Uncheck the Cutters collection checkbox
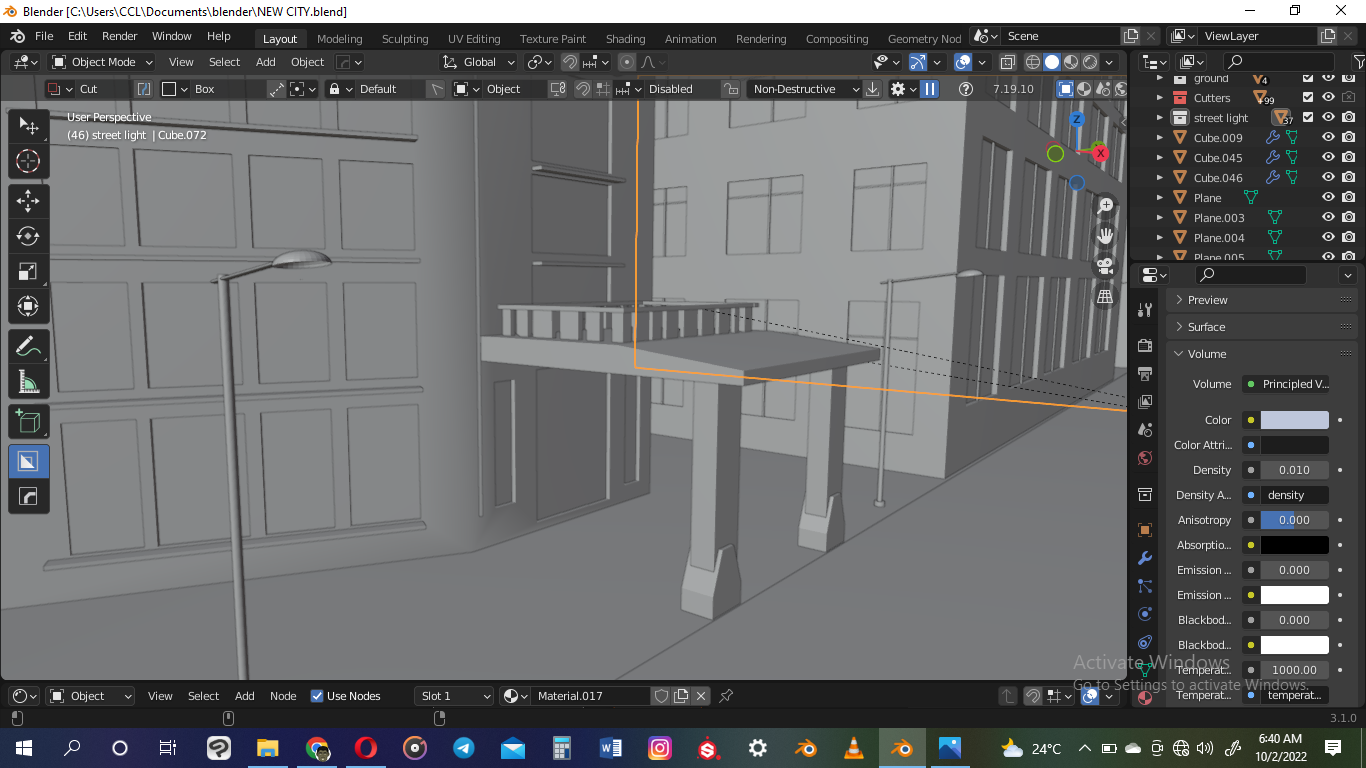The height and width of the screenshot is (768, 1366). [1308, 98]
